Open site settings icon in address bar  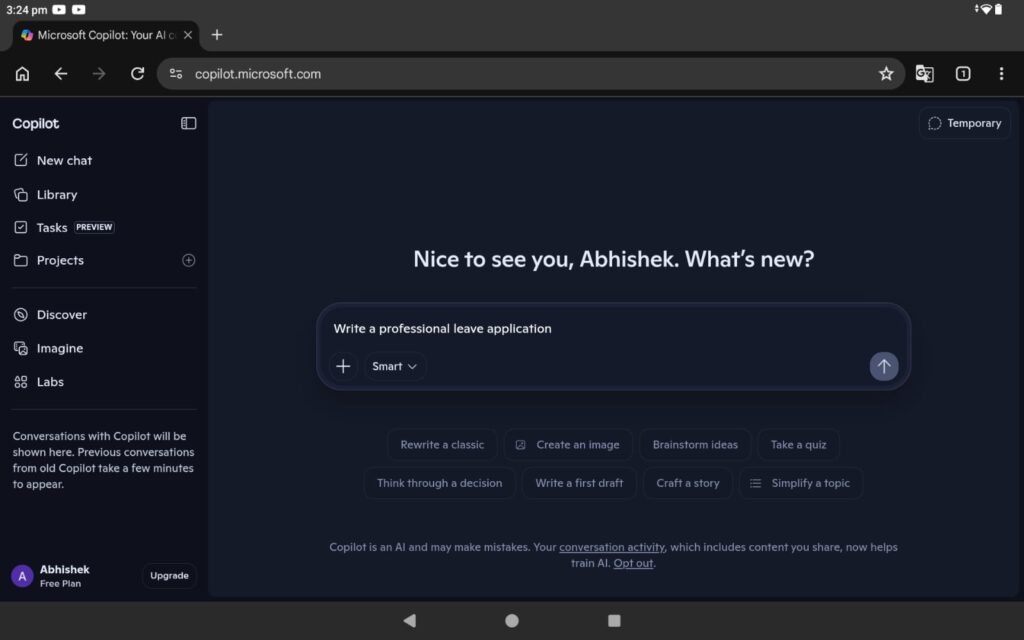176,74
